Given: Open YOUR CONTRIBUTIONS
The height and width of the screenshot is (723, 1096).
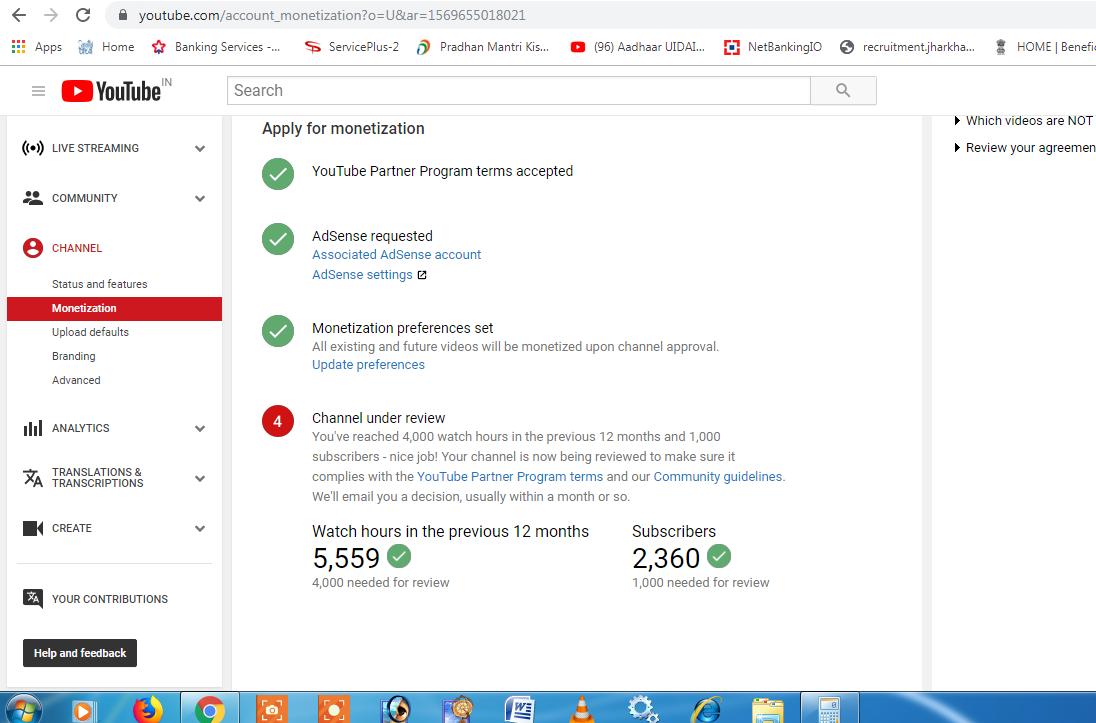Looking at the screenshot, I should click(110, 599).
